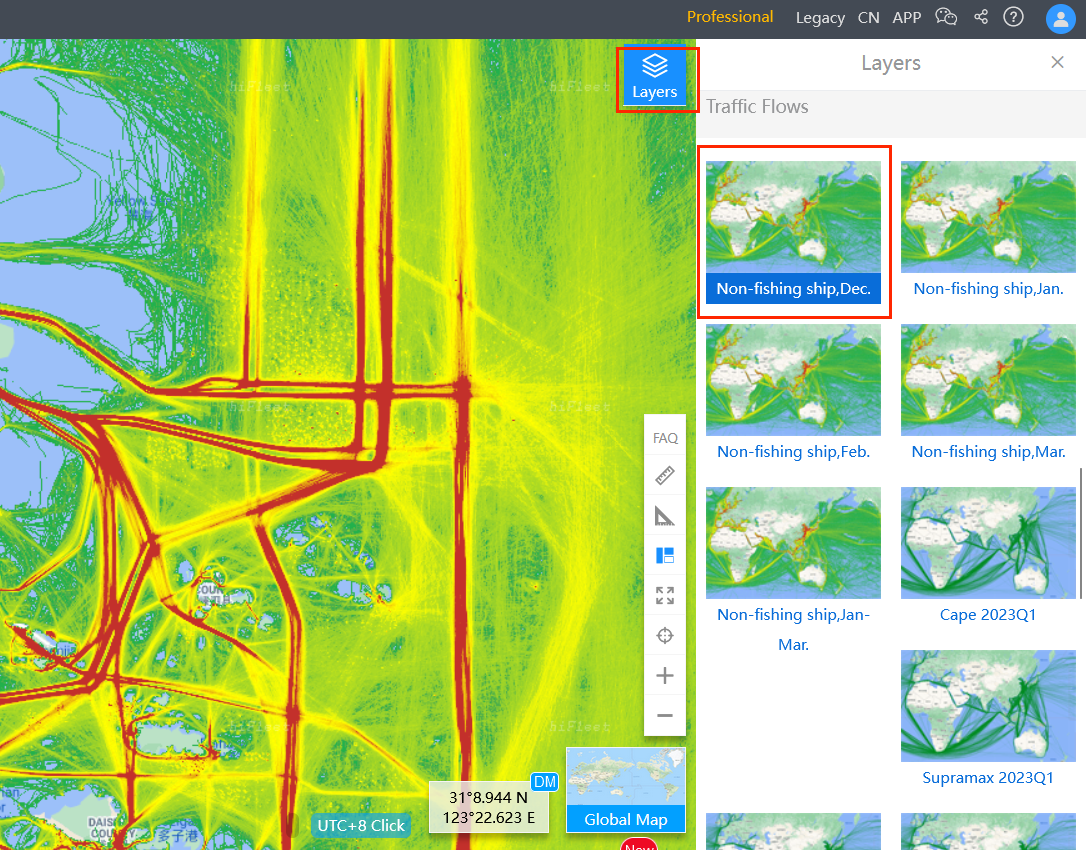Click the Layers panel vertical scrollbar
The width and height of the screenshot is (1086, 850).
[x=1081, y=533]
